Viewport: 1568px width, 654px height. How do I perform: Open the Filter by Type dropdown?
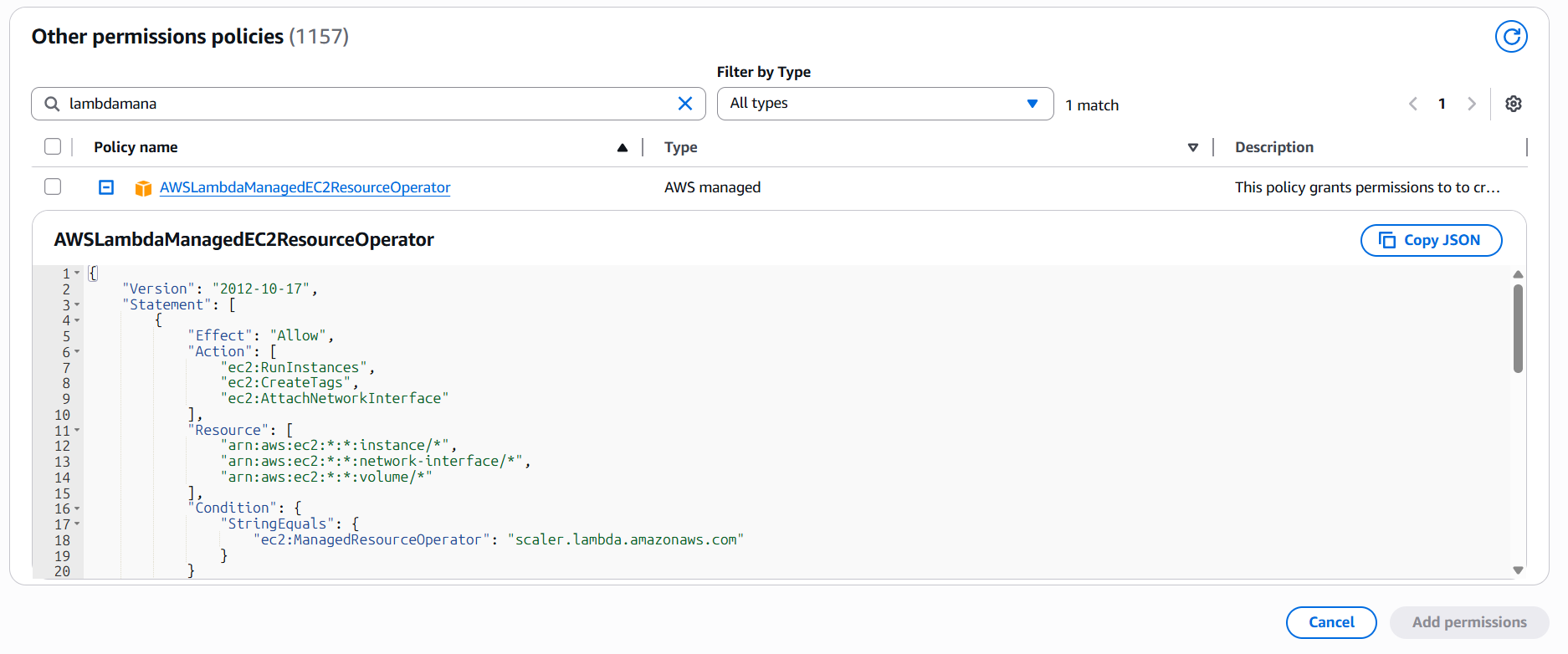(x=884, y=104)
